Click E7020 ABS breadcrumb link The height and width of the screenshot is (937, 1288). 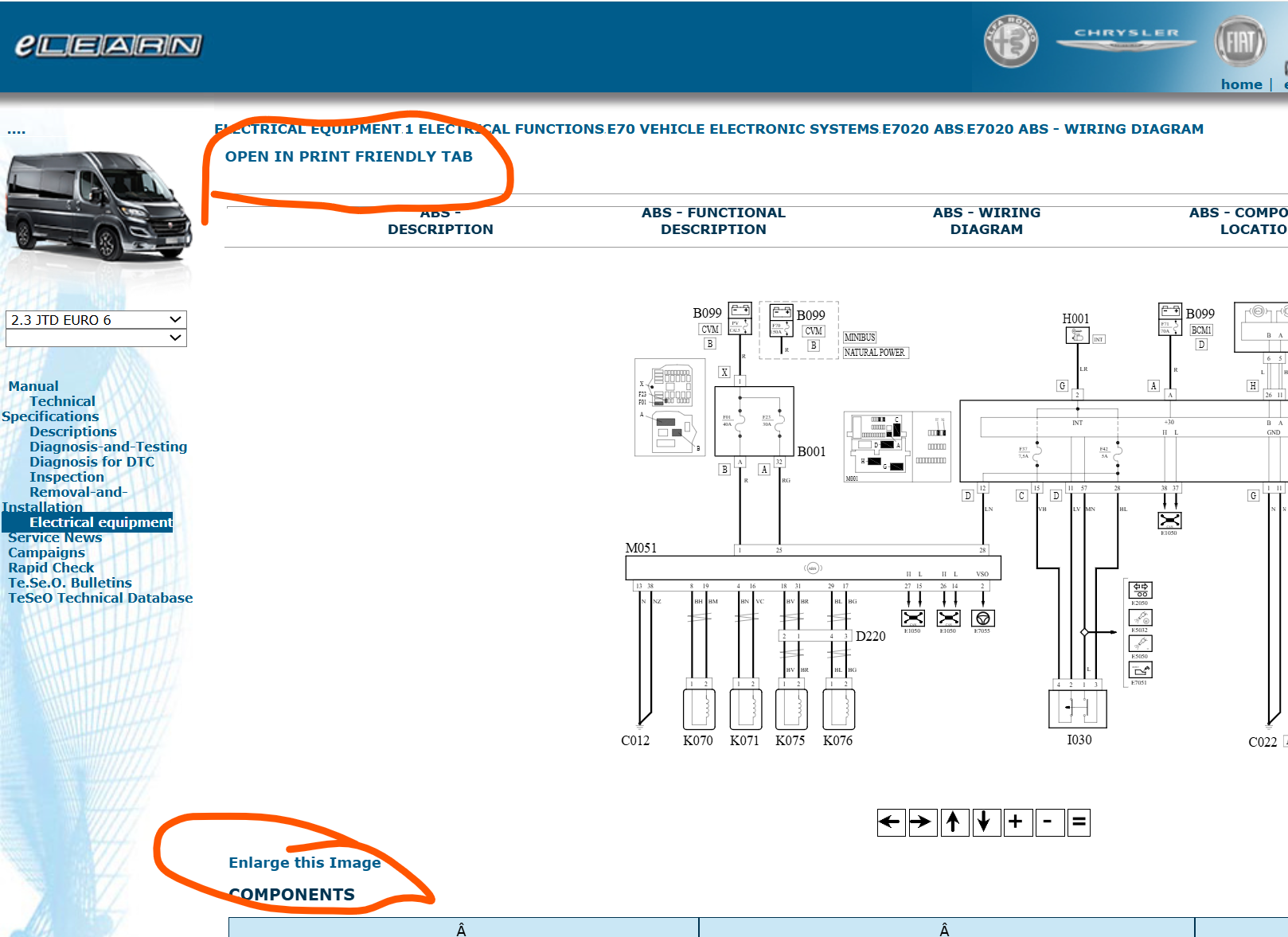tap(923, 129)
